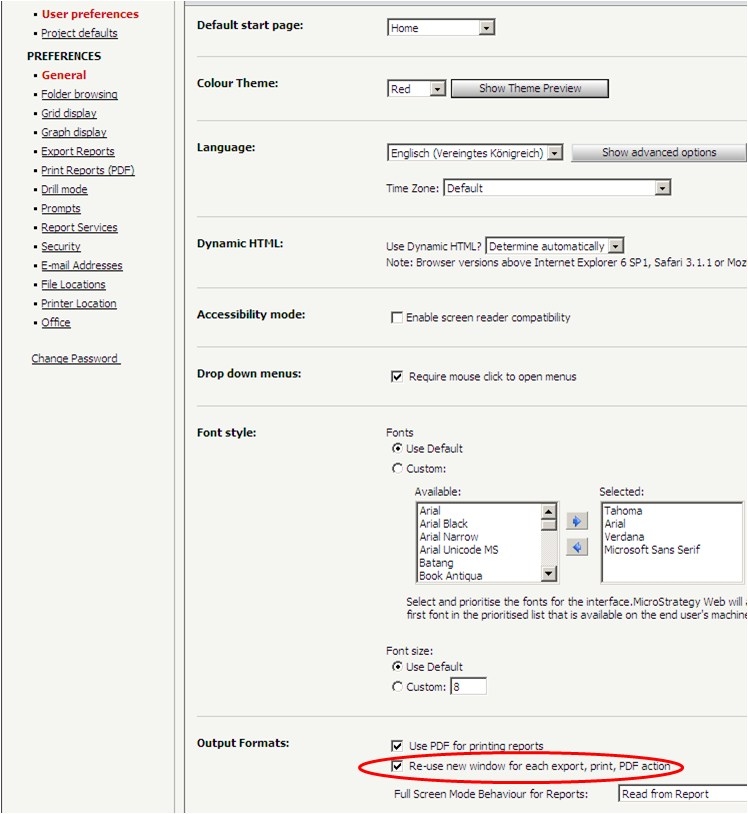Image resolution: width=748 pixels, height=814 pixels.
Task: Go to General preferences
Action: pyautogui.click(x=64, y=75)
